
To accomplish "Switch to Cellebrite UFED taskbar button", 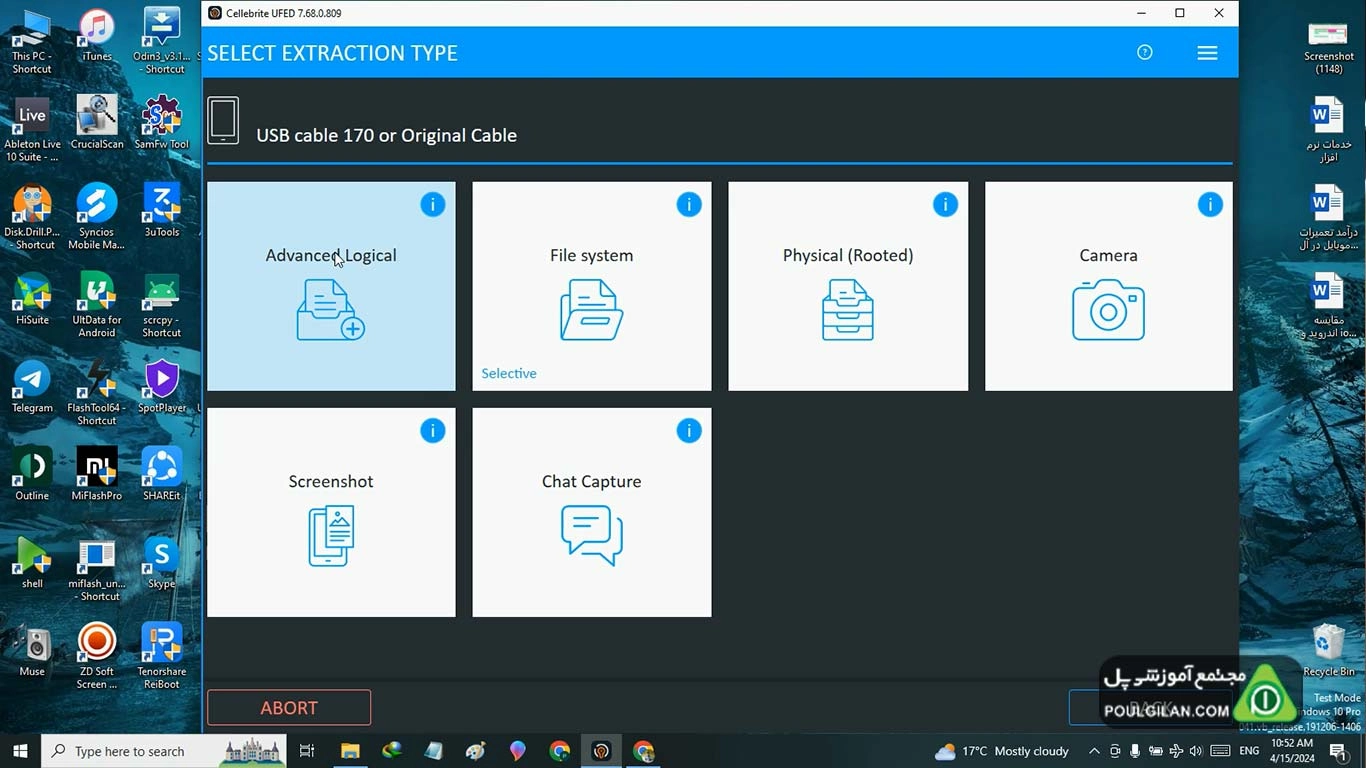I will click(x=601, y=751).
